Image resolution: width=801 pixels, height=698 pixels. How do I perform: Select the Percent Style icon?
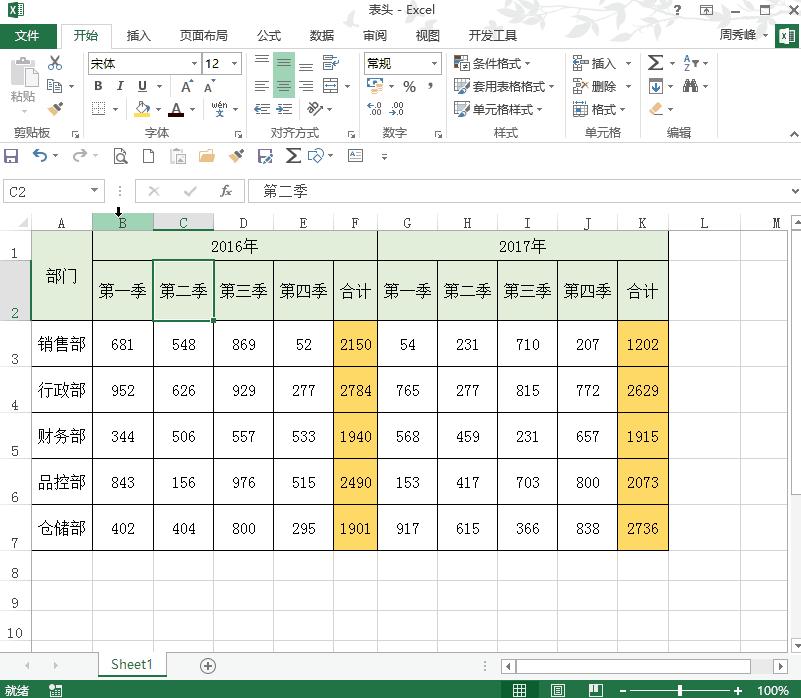(x=408, y=88)
